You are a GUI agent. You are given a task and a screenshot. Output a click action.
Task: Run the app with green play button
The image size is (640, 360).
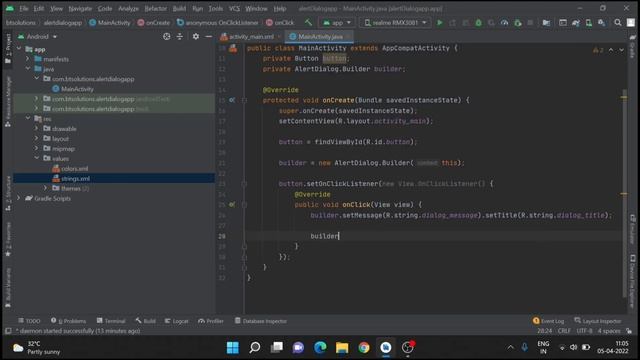click(x=440, y=23)
